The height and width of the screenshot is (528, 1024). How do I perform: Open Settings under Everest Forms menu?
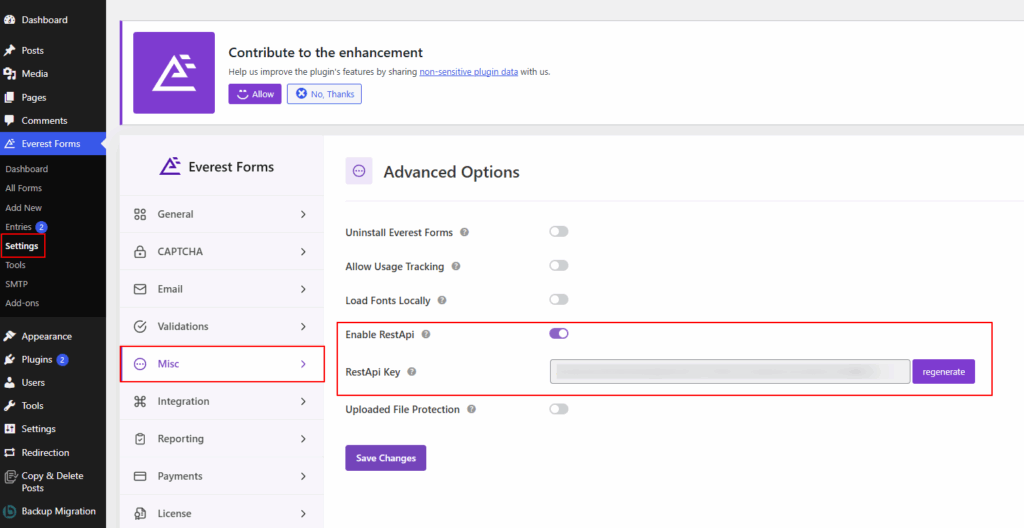click(21, 246)
